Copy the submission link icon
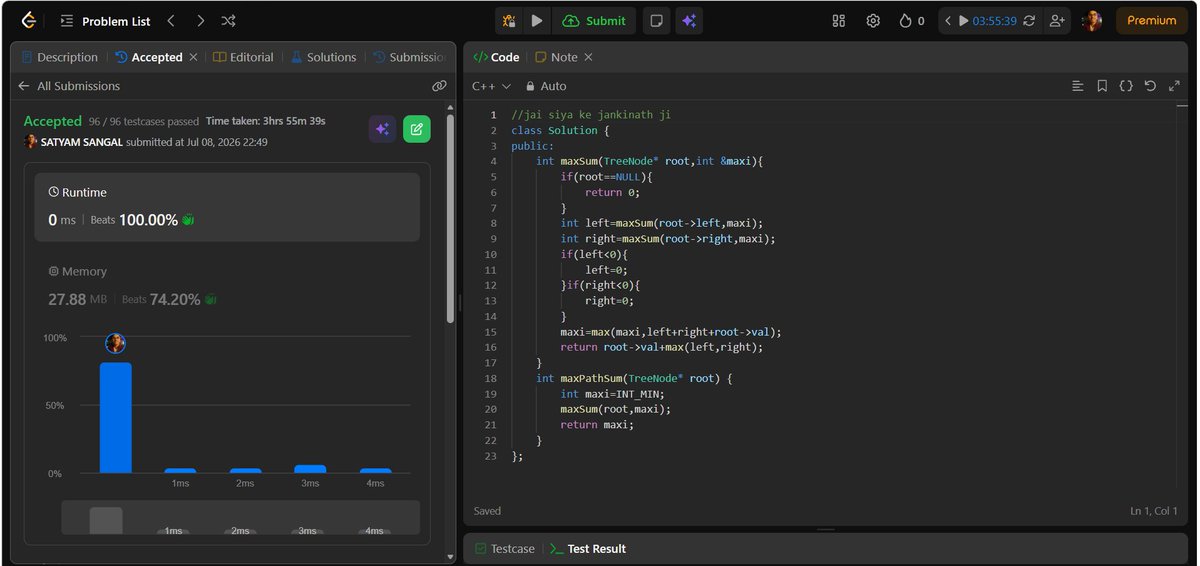Viewport: 1200px width, 566px height. (439, 86)
